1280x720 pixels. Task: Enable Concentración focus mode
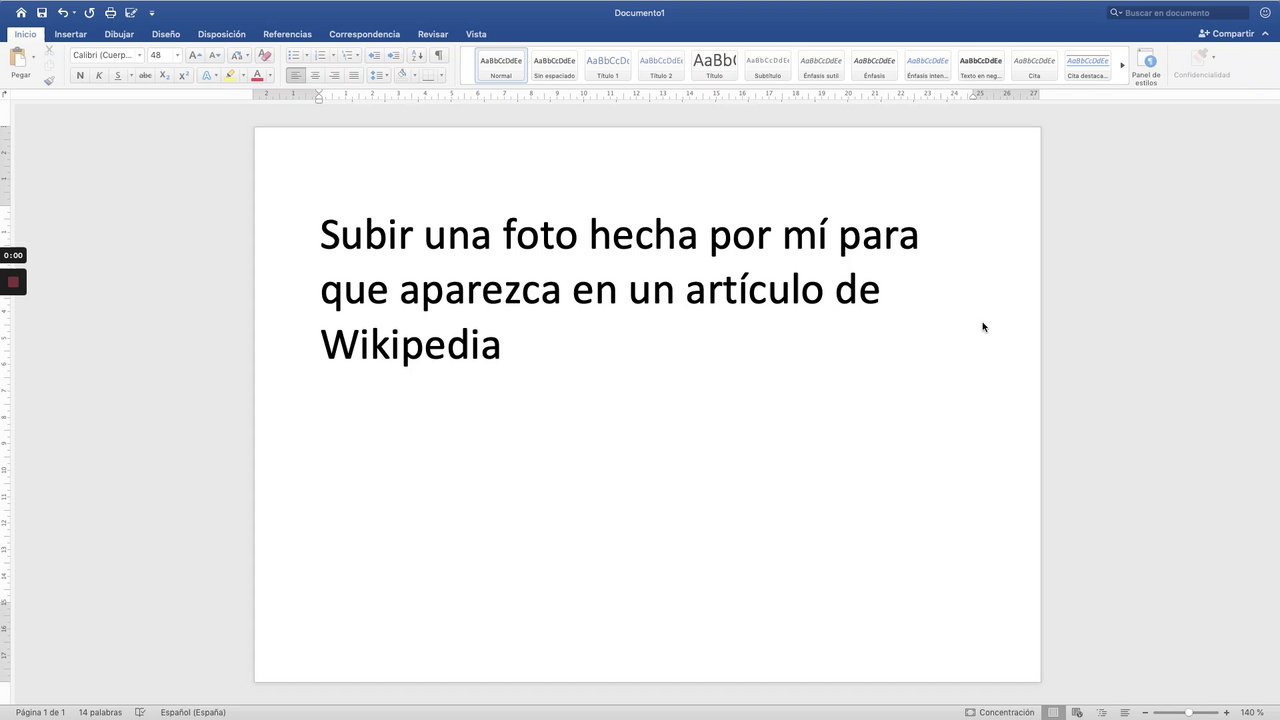pos(1000,712)
